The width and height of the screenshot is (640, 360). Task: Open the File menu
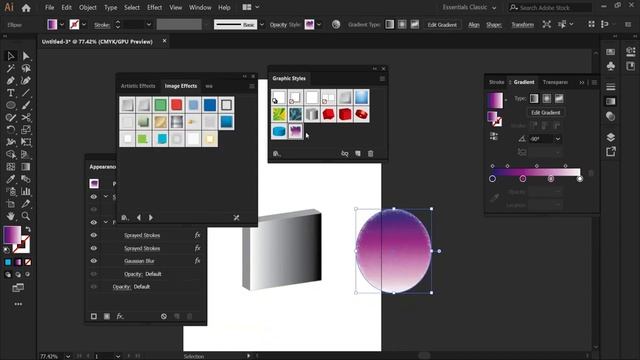[x=49, y=7]
